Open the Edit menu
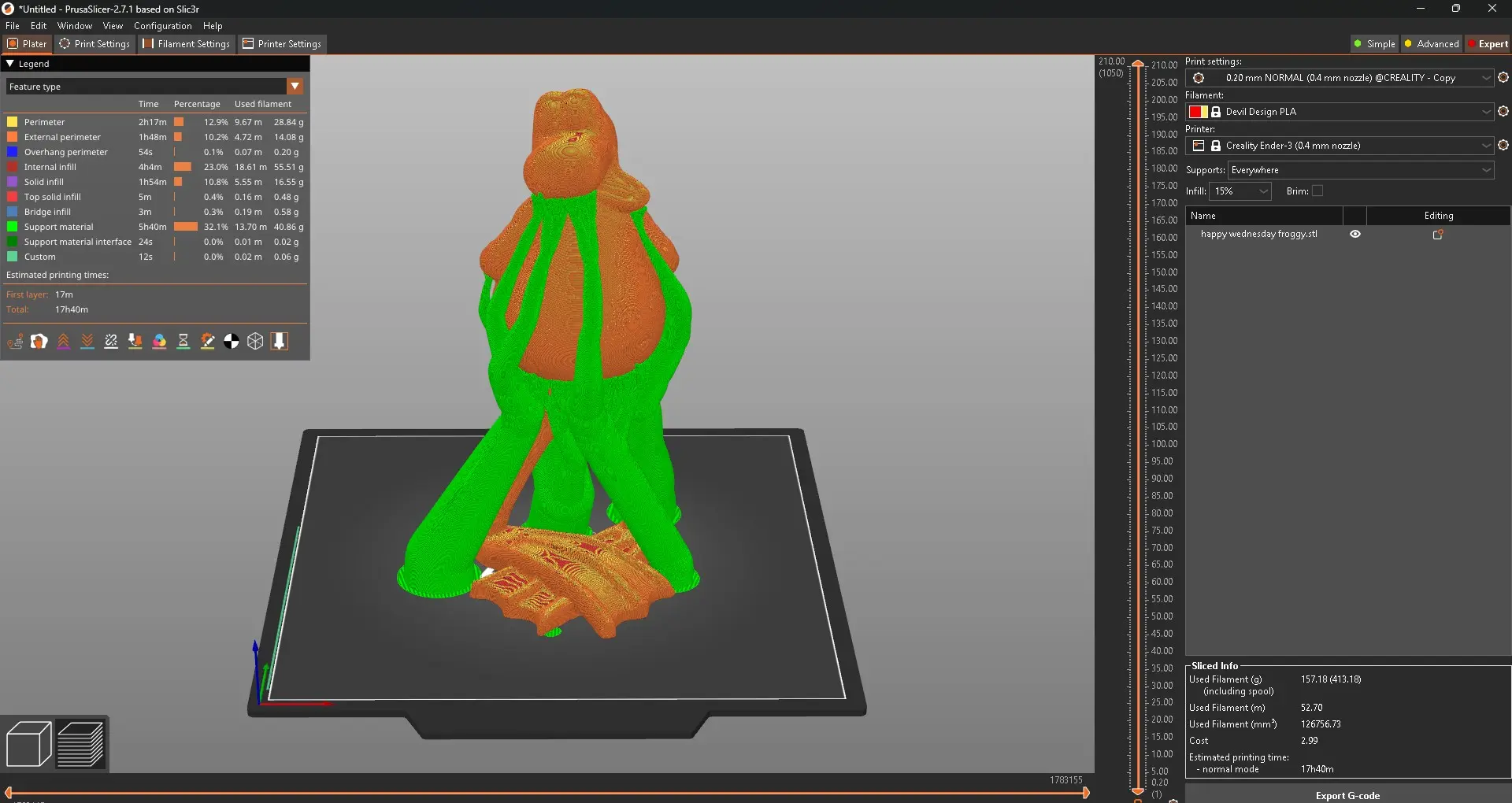Viewport: 1512px width, 803px height. [39, 26]
